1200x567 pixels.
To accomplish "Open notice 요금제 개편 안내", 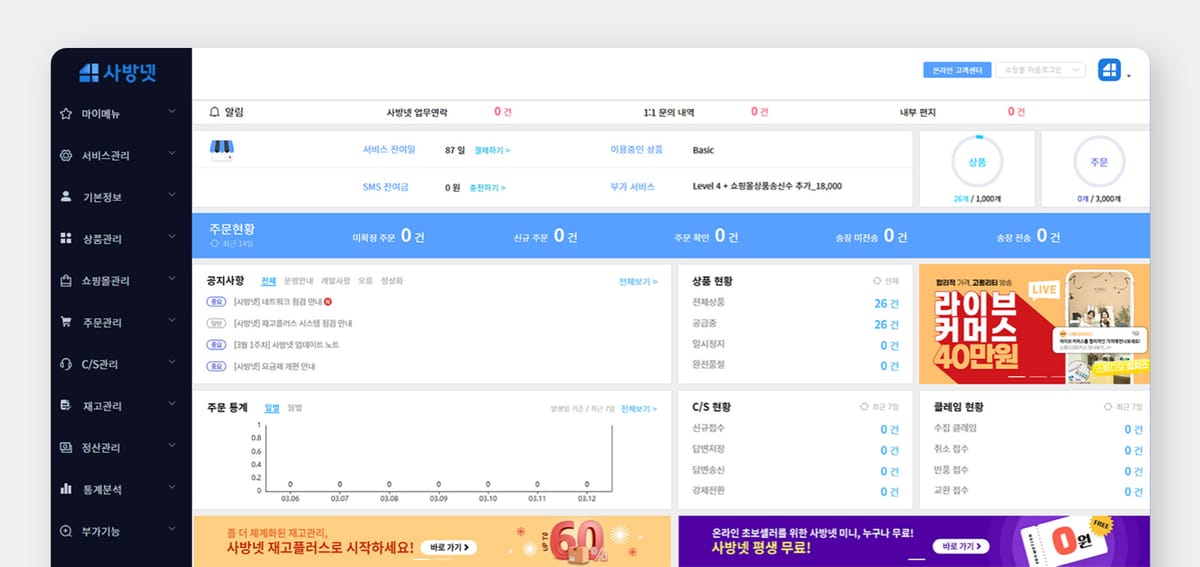I will (274, 366).
